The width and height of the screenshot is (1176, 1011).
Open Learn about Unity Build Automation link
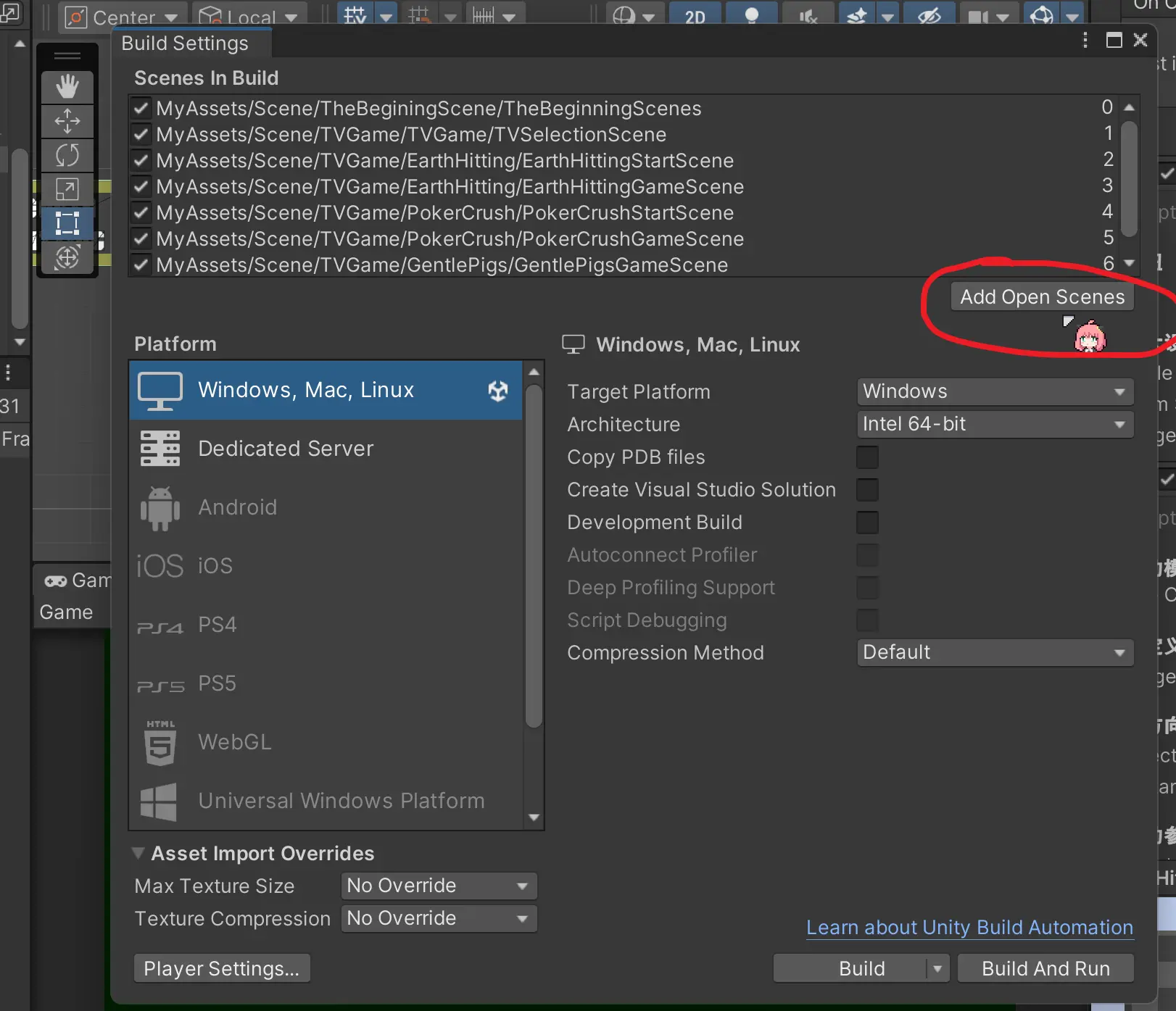pyautogui.click(x=969, y=928)
